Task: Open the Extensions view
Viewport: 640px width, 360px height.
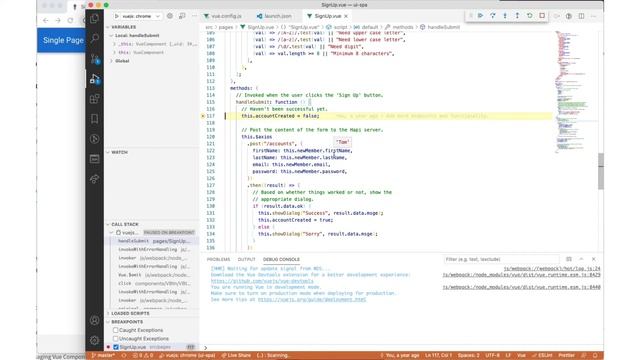Action: click(94, 99)
